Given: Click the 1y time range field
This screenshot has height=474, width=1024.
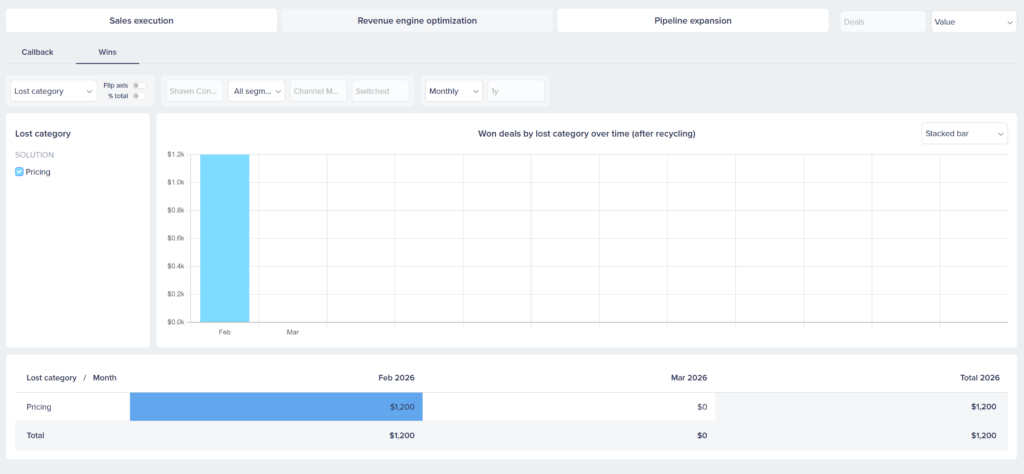Looking at the screenshot, I should coord(515,91).
